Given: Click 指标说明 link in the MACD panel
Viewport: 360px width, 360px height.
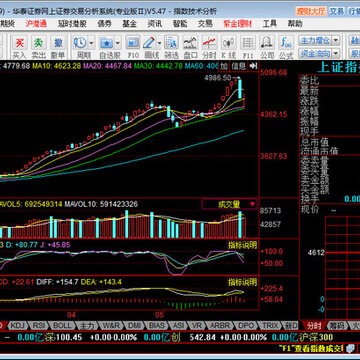Looking at the screenshot, I should pos(243,282).
